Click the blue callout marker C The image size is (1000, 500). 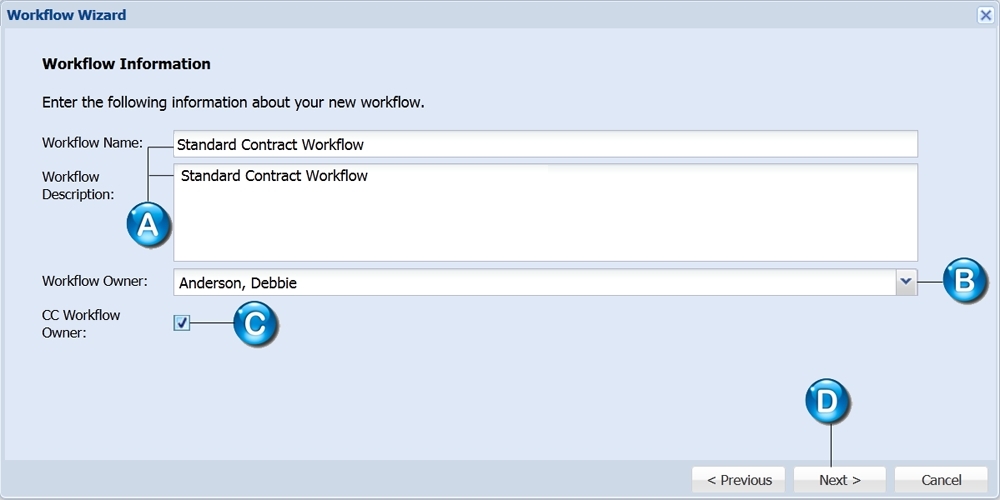[255, 324]
